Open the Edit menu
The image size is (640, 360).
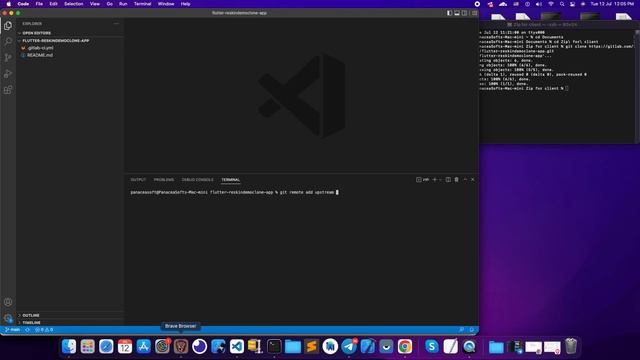53,4
